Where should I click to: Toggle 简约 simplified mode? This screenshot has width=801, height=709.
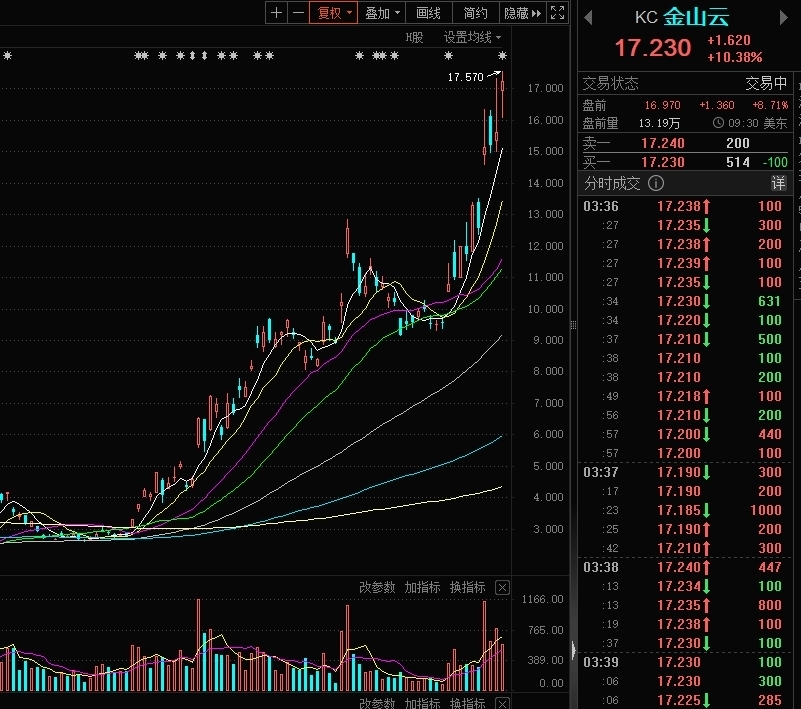[476, 13]
